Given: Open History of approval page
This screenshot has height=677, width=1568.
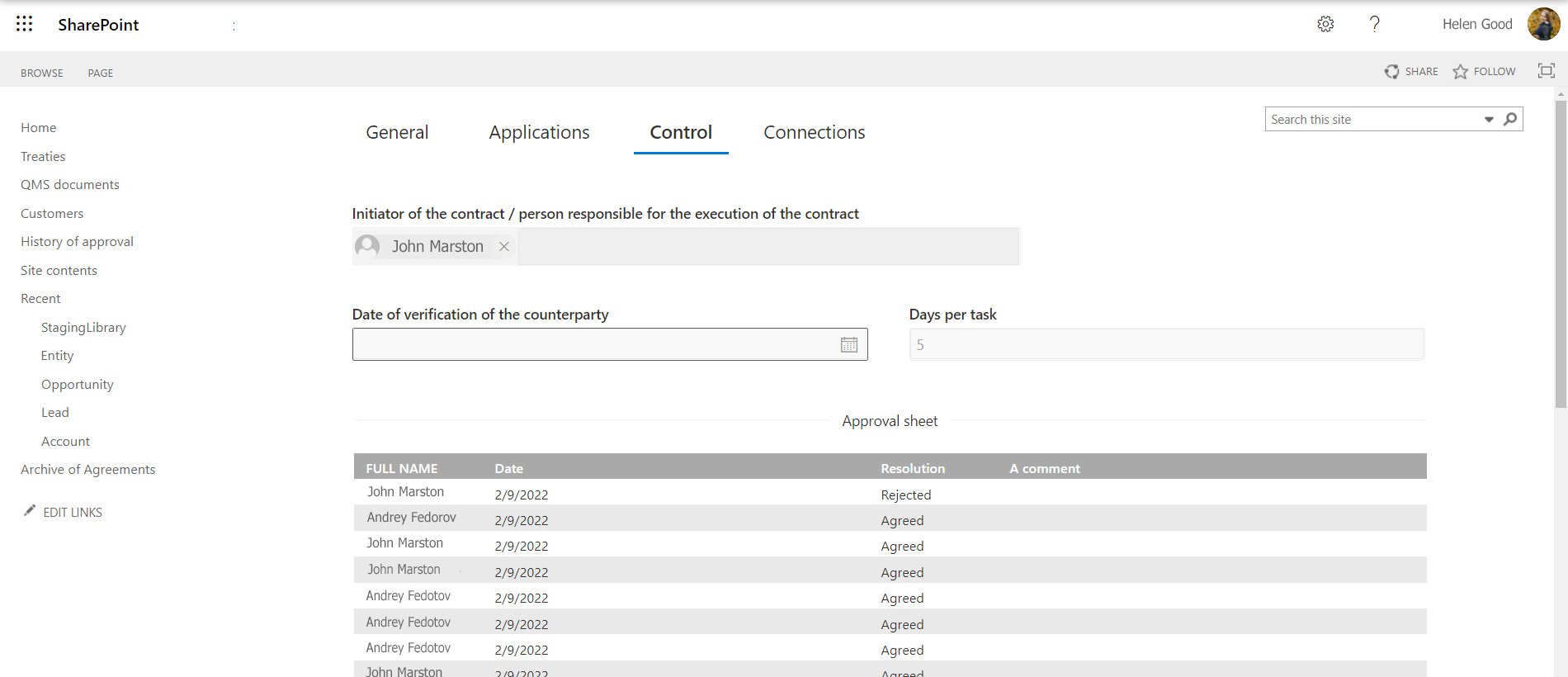Looking at the screenshot, I should click(77, 241).
